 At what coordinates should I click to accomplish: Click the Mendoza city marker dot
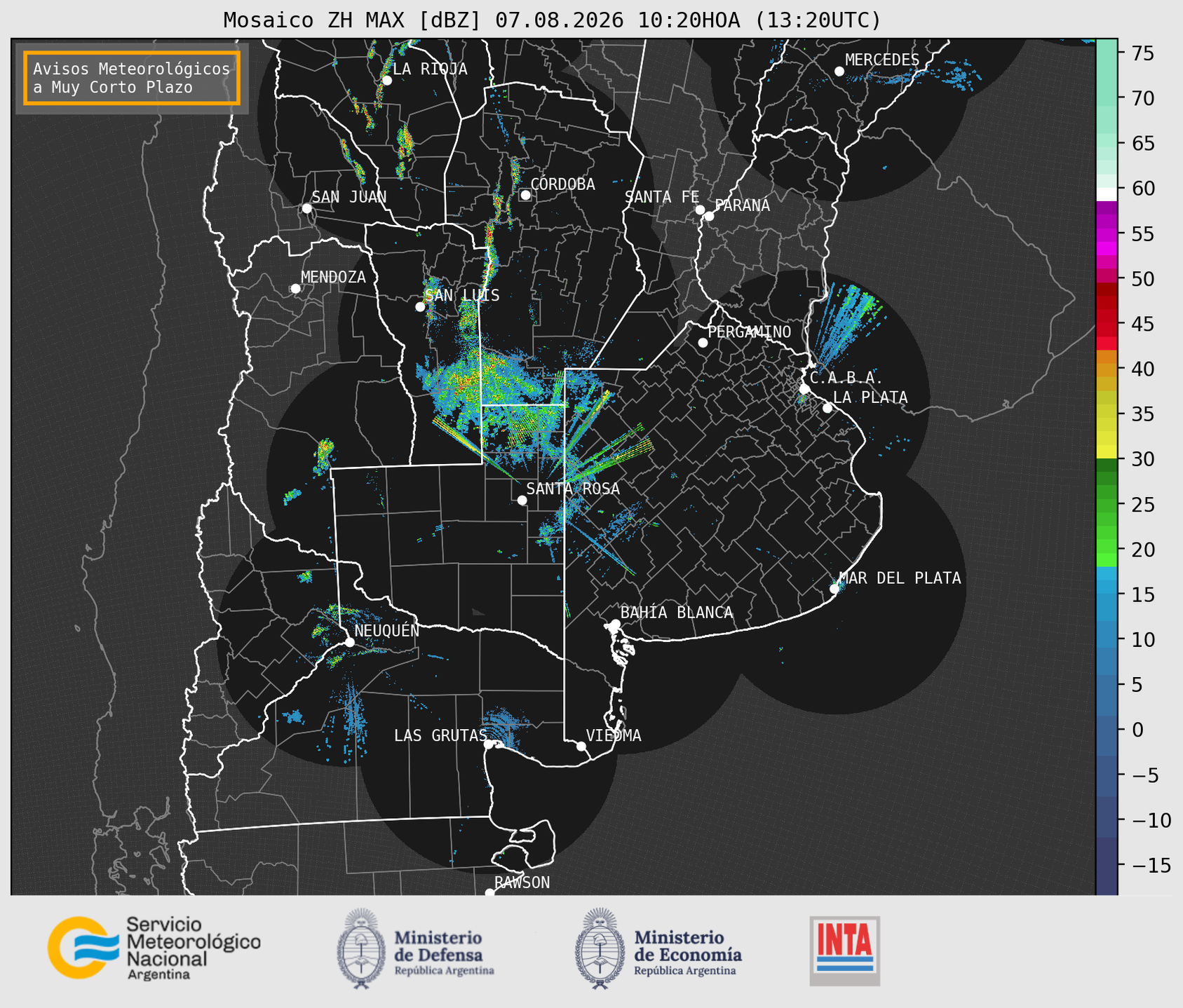pos(295,289)
